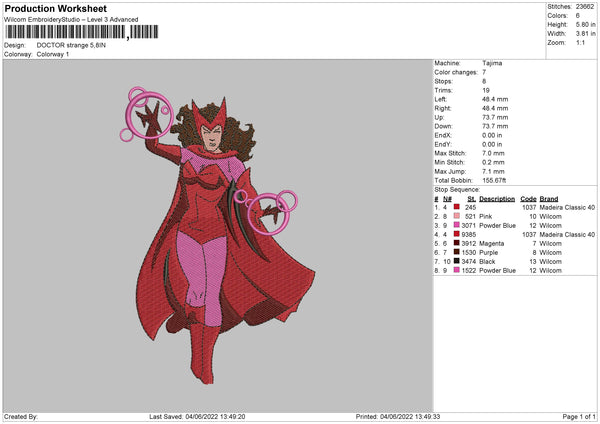Click the swatch beside stitch count 9385
This screenshot has height=424, width=600.
pyautogui.click(x=457, y=234)
